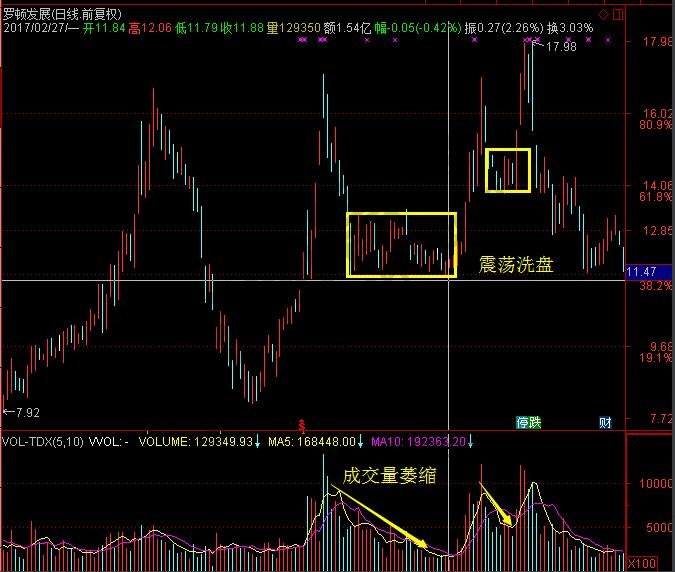The height and width of the screenshot is (572, 675).
Task: Click the down arrow after MA10 value
Action: click(470, 442)
